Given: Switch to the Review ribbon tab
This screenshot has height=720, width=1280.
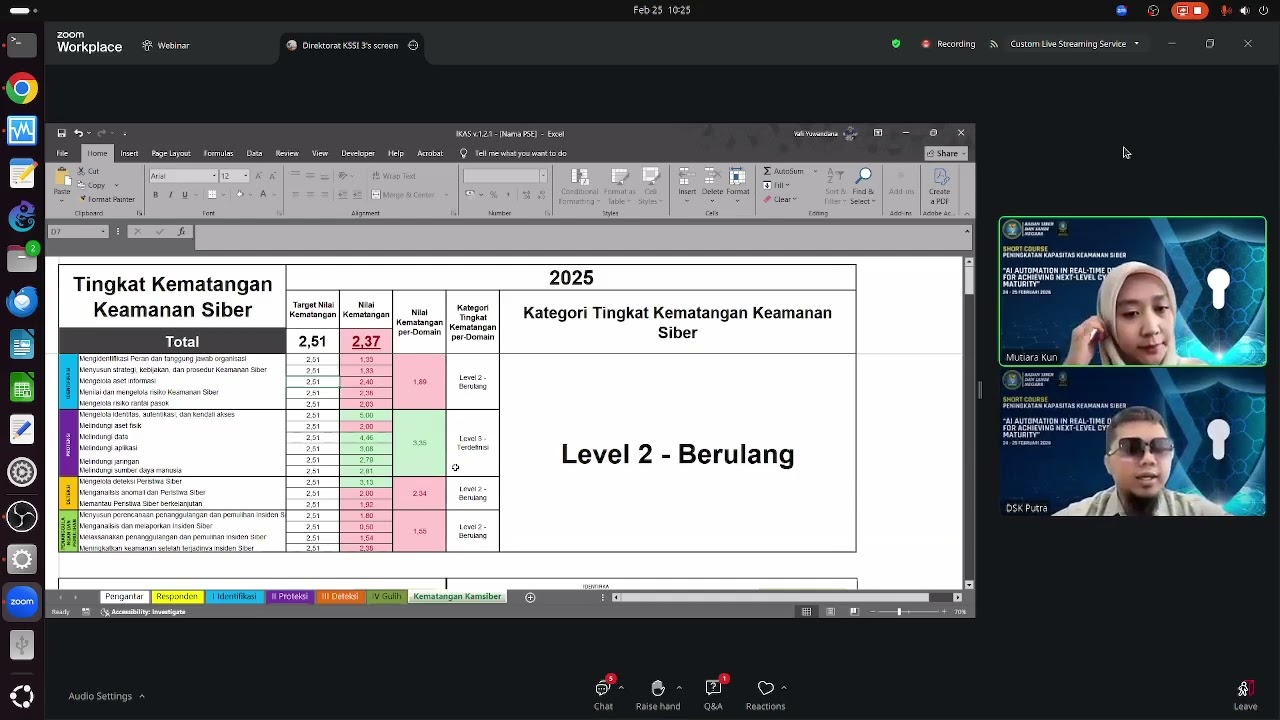Looking at the screenshot, I should click(287, 153).
